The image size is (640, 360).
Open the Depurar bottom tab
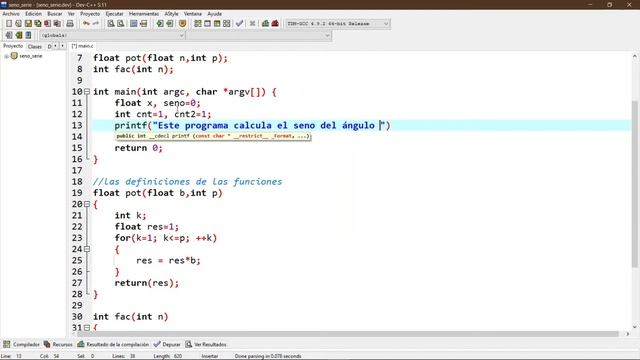click(167, 344)
